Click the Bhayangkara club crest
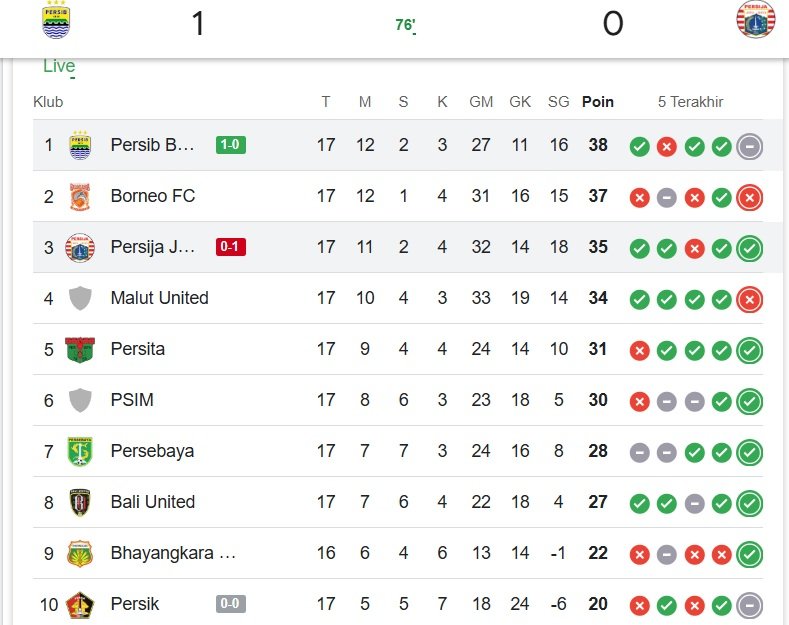This screenshot has width=789, height=625. coord(80,554)
